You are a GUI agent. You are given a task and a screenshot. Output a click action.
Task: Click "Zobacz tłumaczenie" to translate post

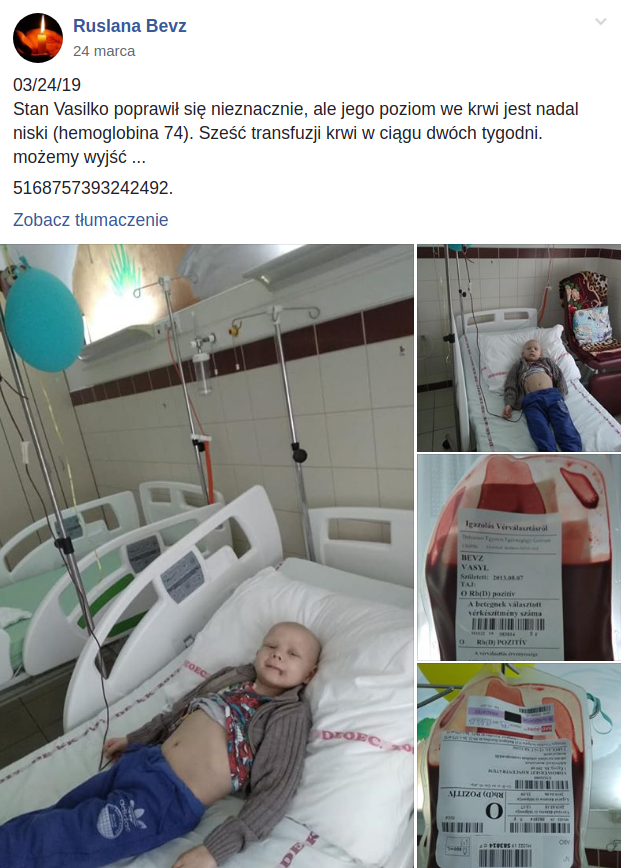pos(91,220)
